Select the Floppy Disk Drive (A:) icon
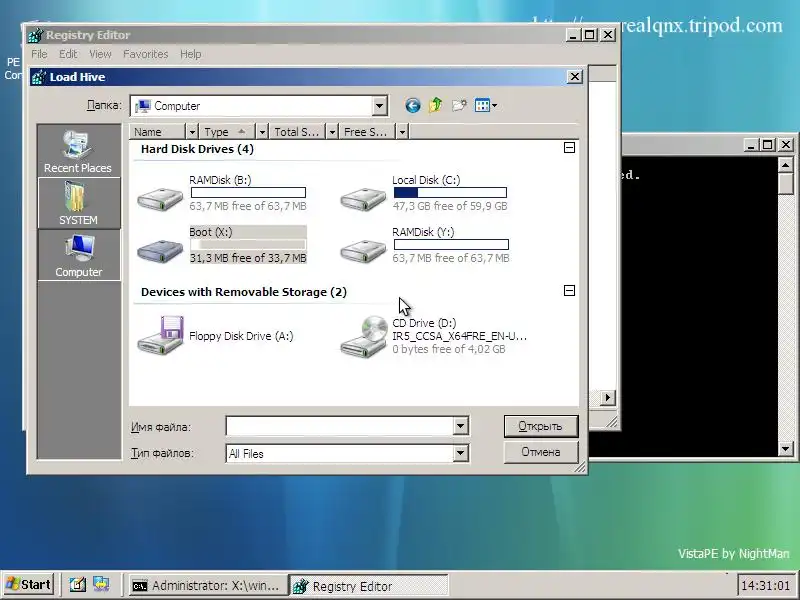This screenshot has width=800, height=600. 160,335
